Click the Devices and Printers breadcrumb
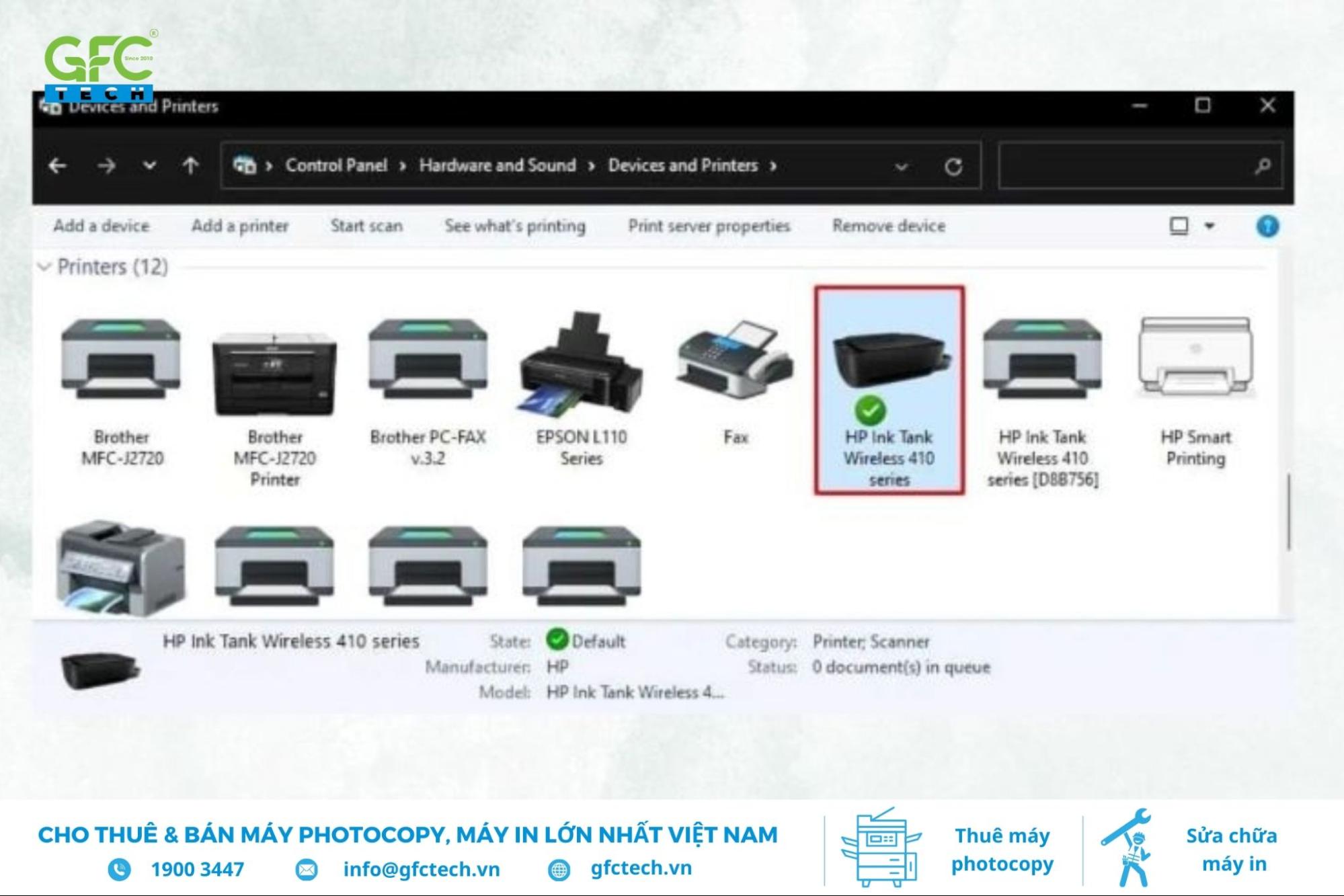This screenshot has width=1344, height=896. click(x=683, y=165)
